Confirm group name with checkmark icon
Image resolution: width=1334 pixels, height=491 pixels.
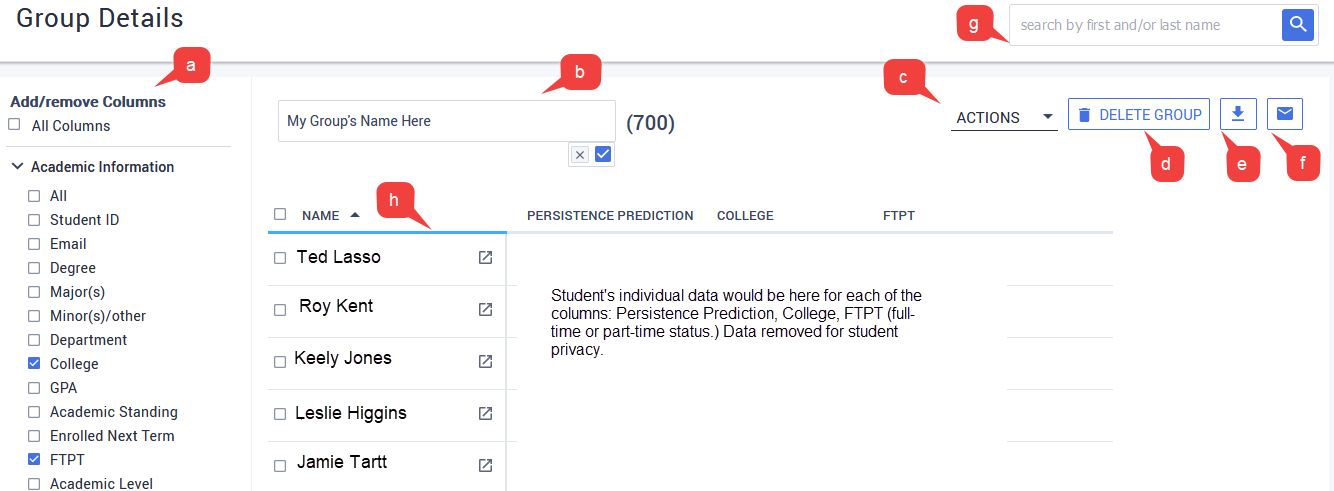click(602, 154)
